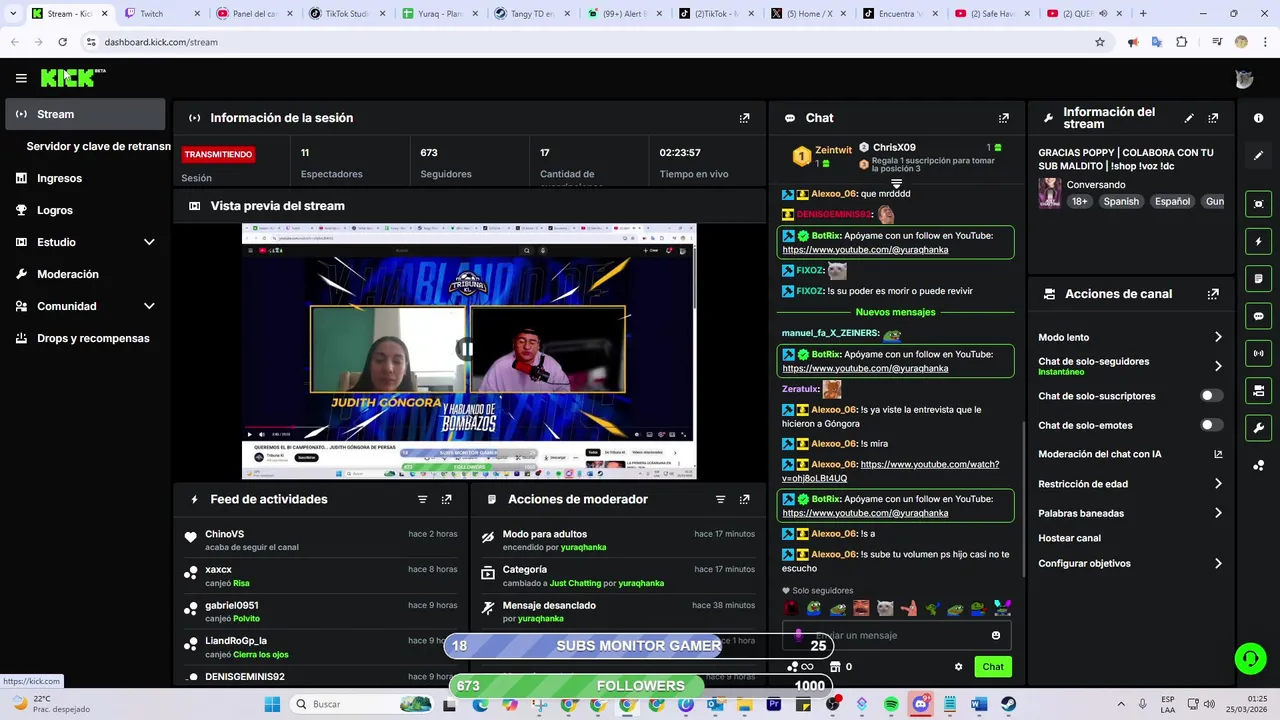Screen dimensions: 1280x720
Task: Open the emoji picker in chat input
Action: point(996,635)
